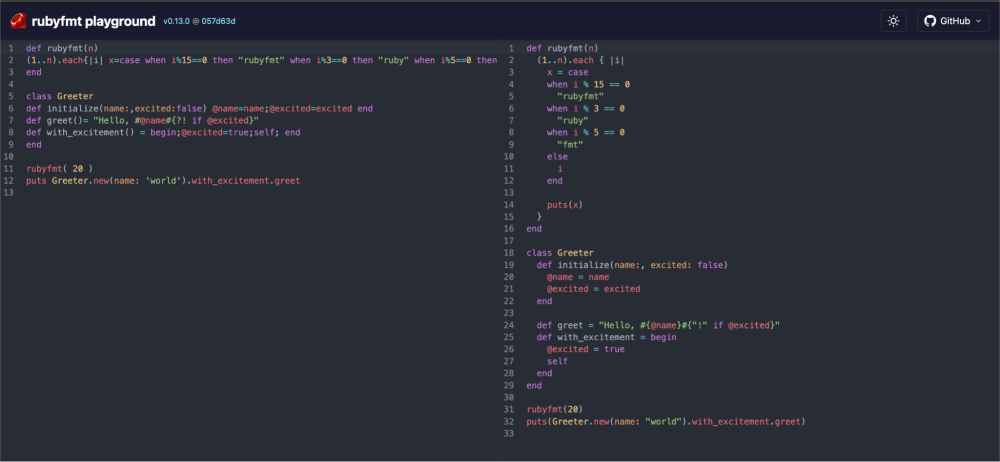The height and width of the screenshot is (462, 1000).
Task: Click the "else" keyword in output
Action: pos(557,156)
